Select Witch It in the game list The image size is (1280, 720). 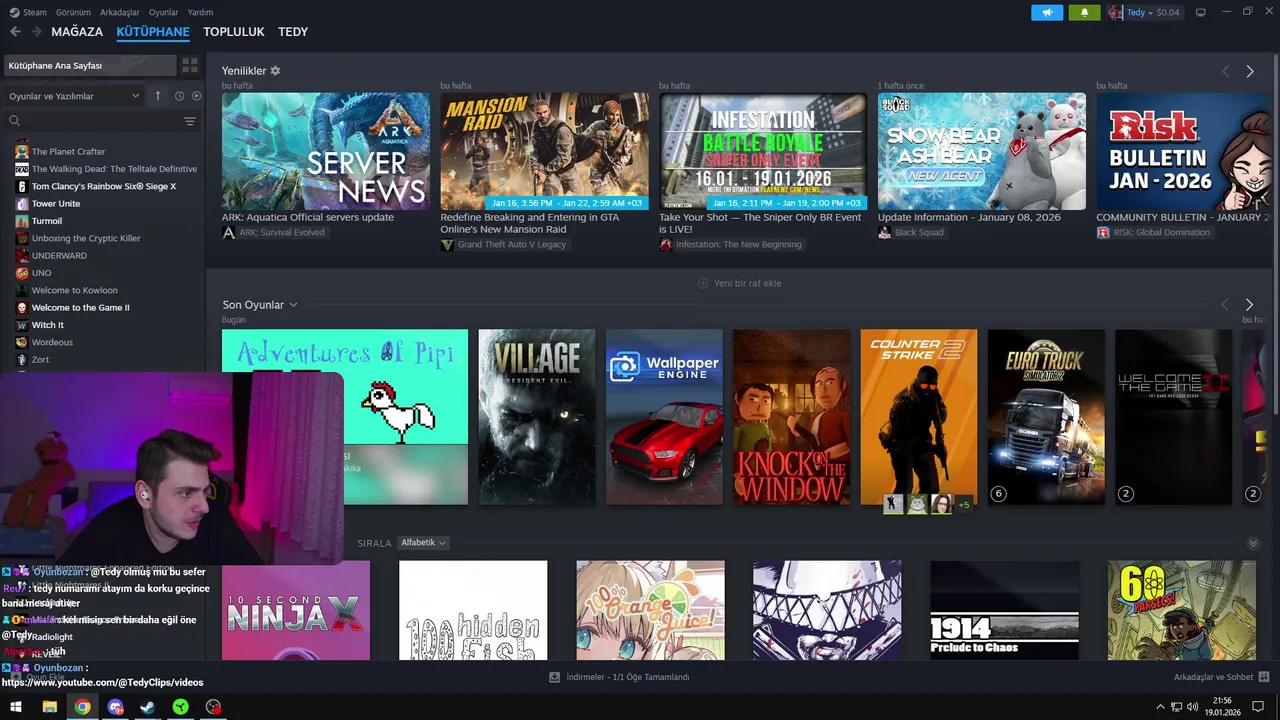point(47,325)
